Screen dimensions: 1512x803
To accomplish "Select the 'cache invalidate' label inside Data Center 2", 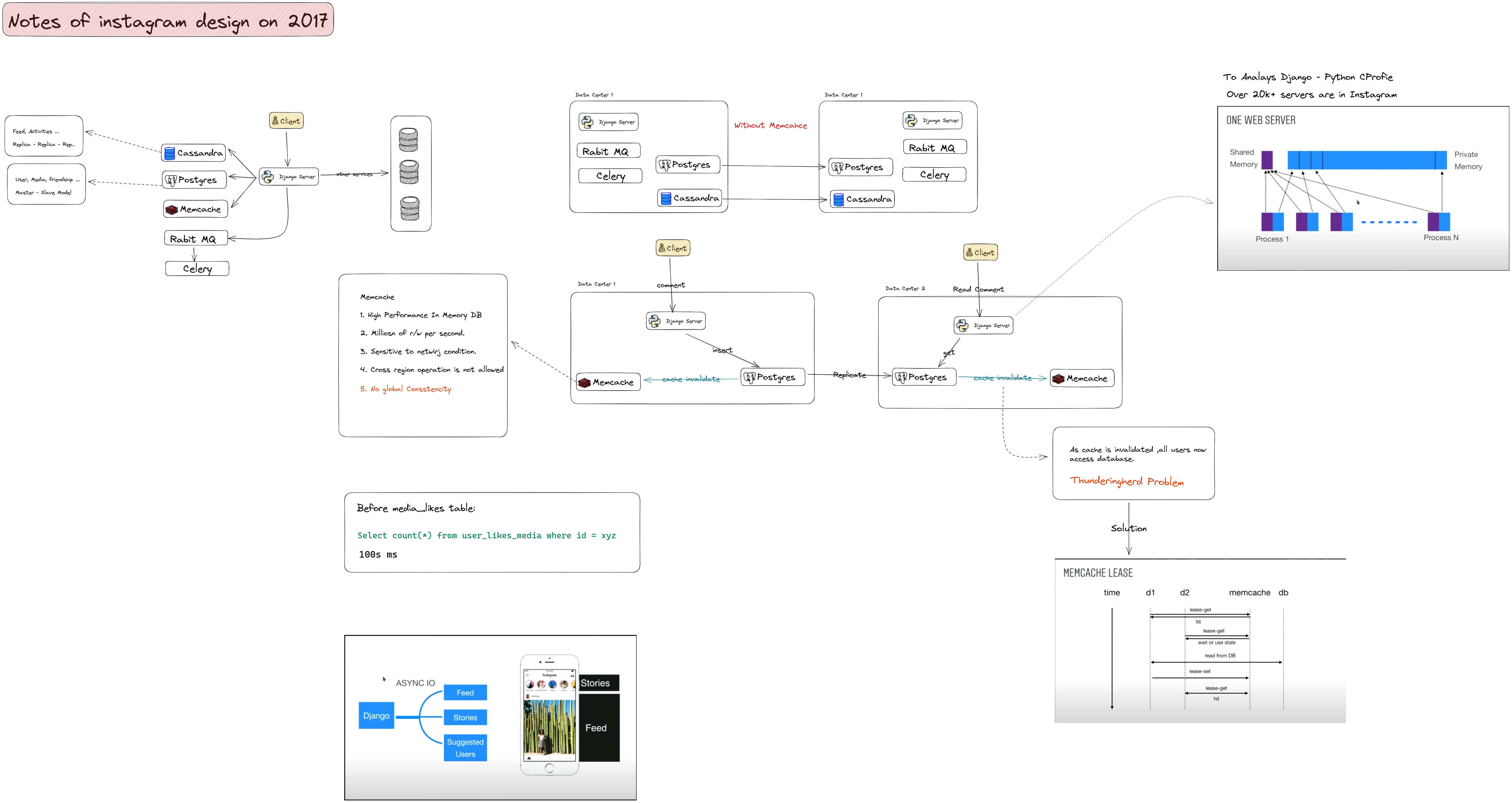I will (x=1003, y=378).
